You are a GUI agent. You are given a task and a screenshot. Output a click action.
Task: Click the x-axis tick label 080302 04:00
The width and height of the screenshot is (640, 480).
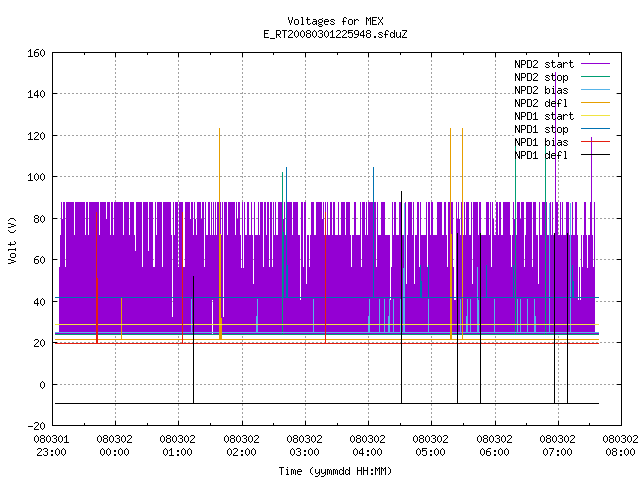pyautogui.click(x=367, y=446)
